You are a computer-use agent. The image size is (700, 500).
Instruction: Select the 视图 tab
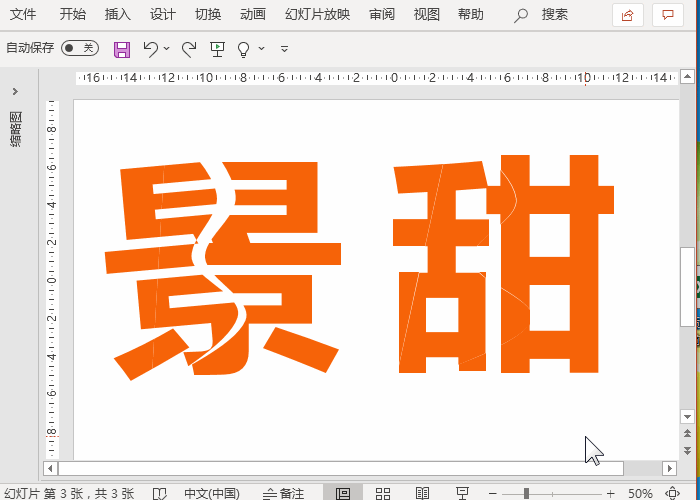coord(426,14)
